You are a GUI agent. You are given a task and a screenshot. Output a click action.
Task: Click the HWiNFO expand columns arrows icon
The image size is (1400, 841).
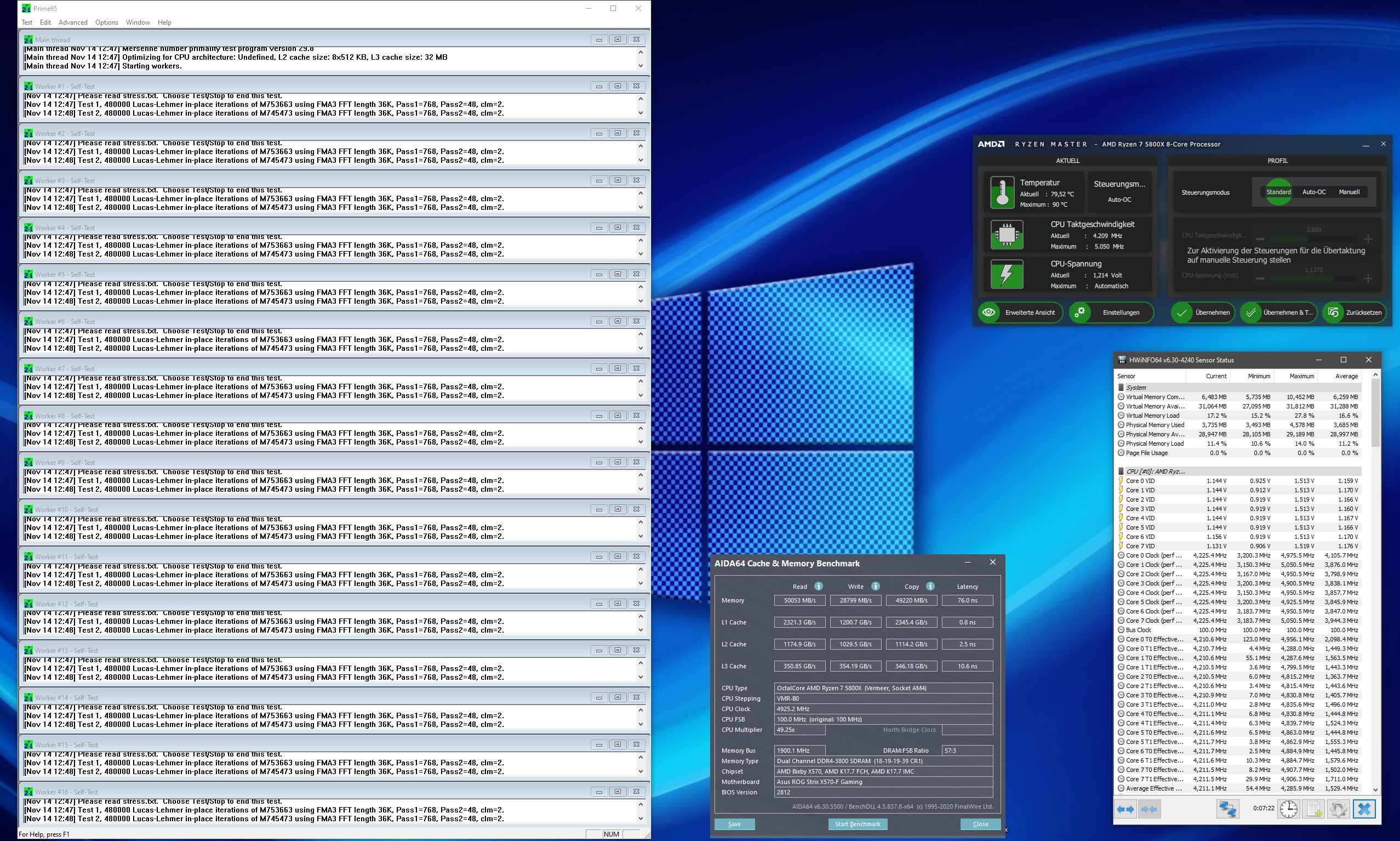click(x=1126, y=809)
